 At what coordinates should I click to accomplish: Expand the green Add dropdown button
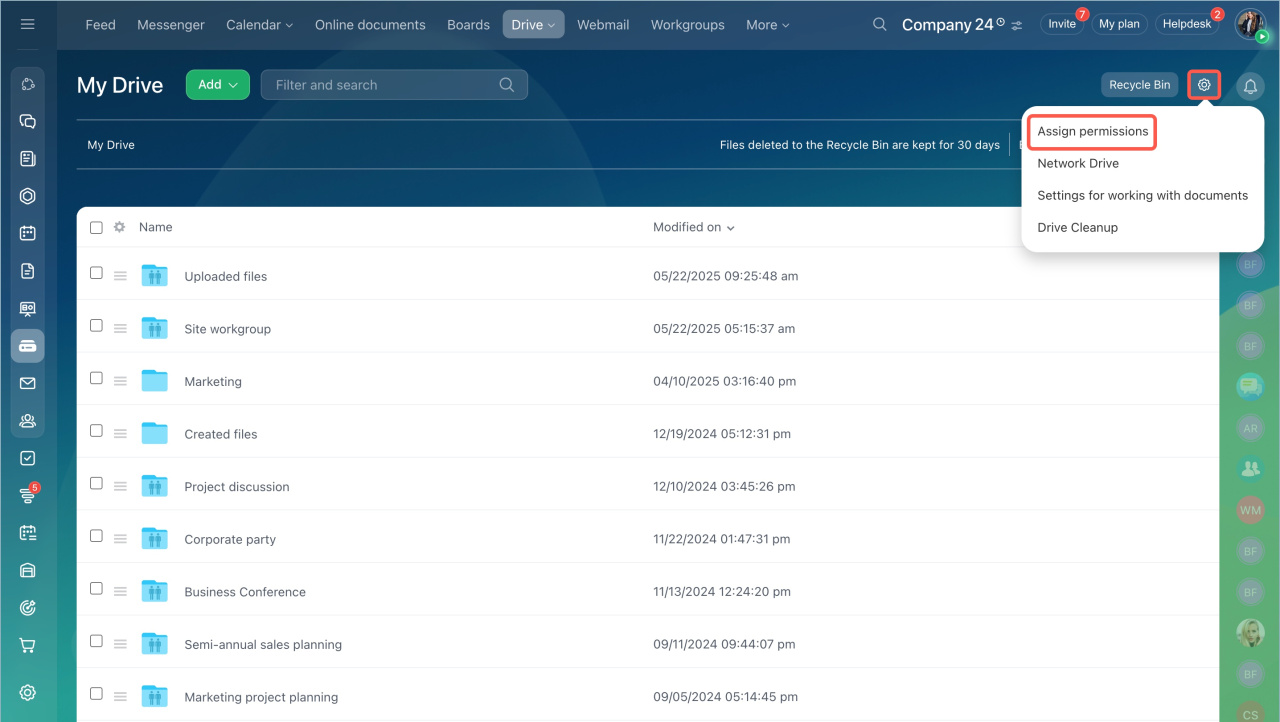(x=217, y=85)
